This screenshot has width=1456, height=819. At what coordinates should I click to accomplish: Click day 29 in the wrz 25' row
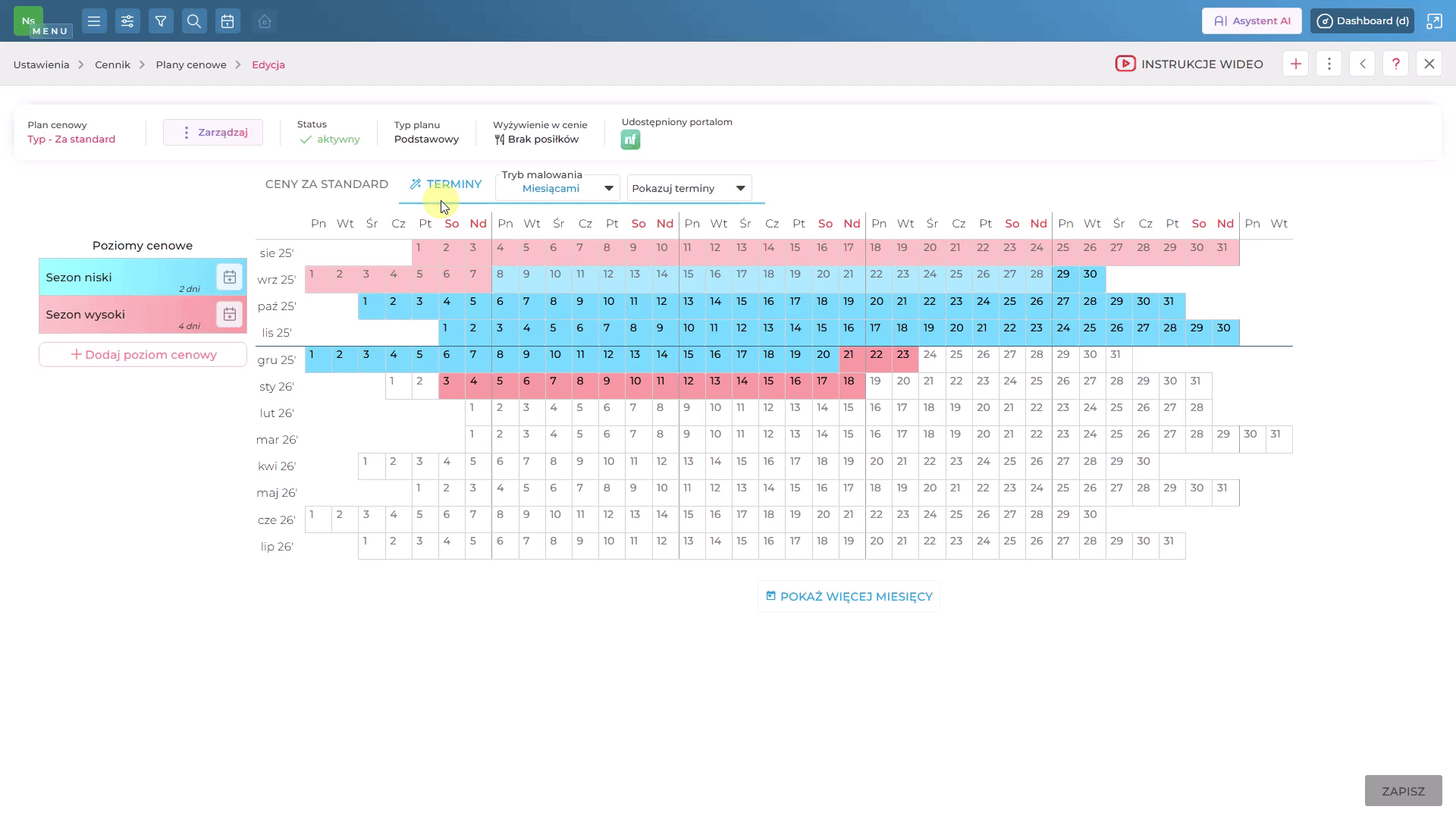1065,279
